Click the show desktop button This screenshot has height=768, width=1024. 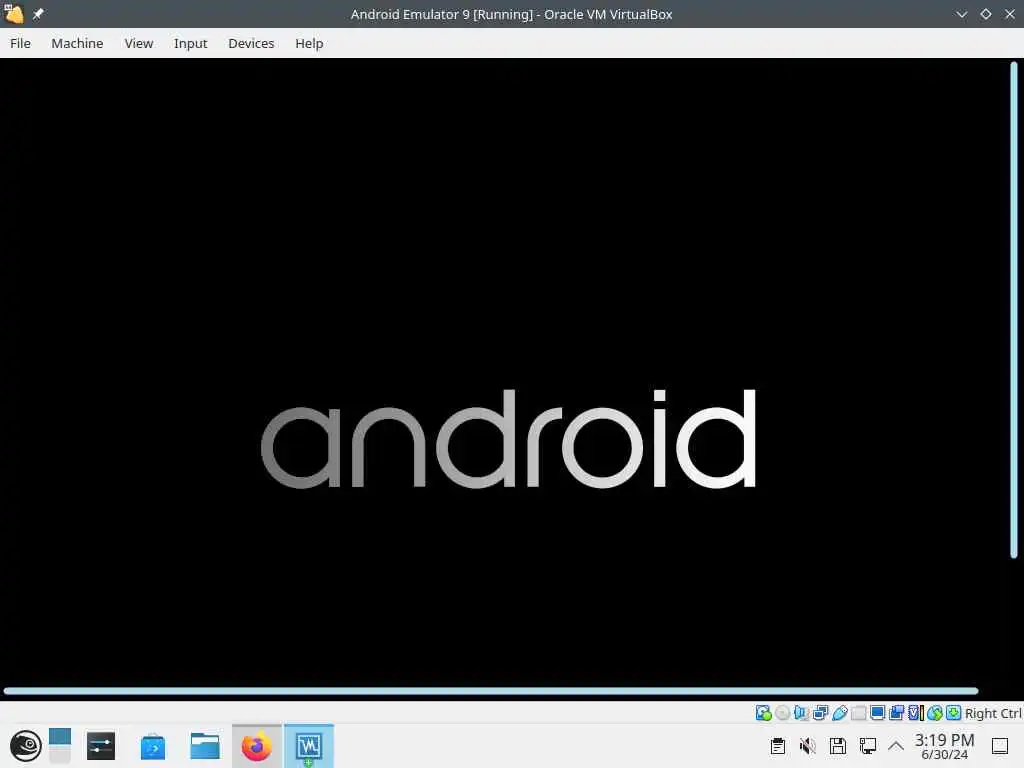(1000, 746)
